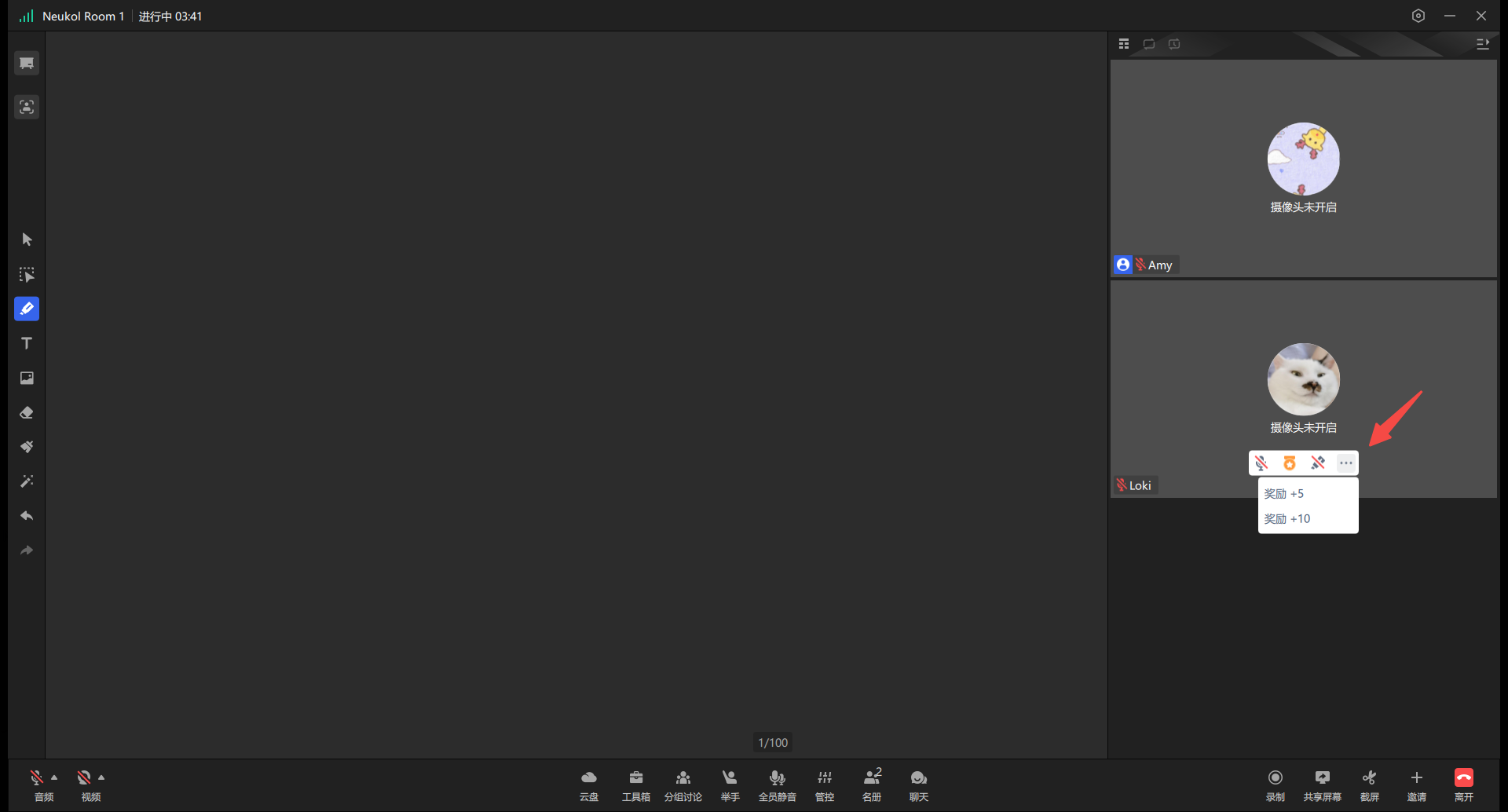Undo the last whiteboard action
The height and width of the screenshot is (812, 1508).
(x=27, y=516)
